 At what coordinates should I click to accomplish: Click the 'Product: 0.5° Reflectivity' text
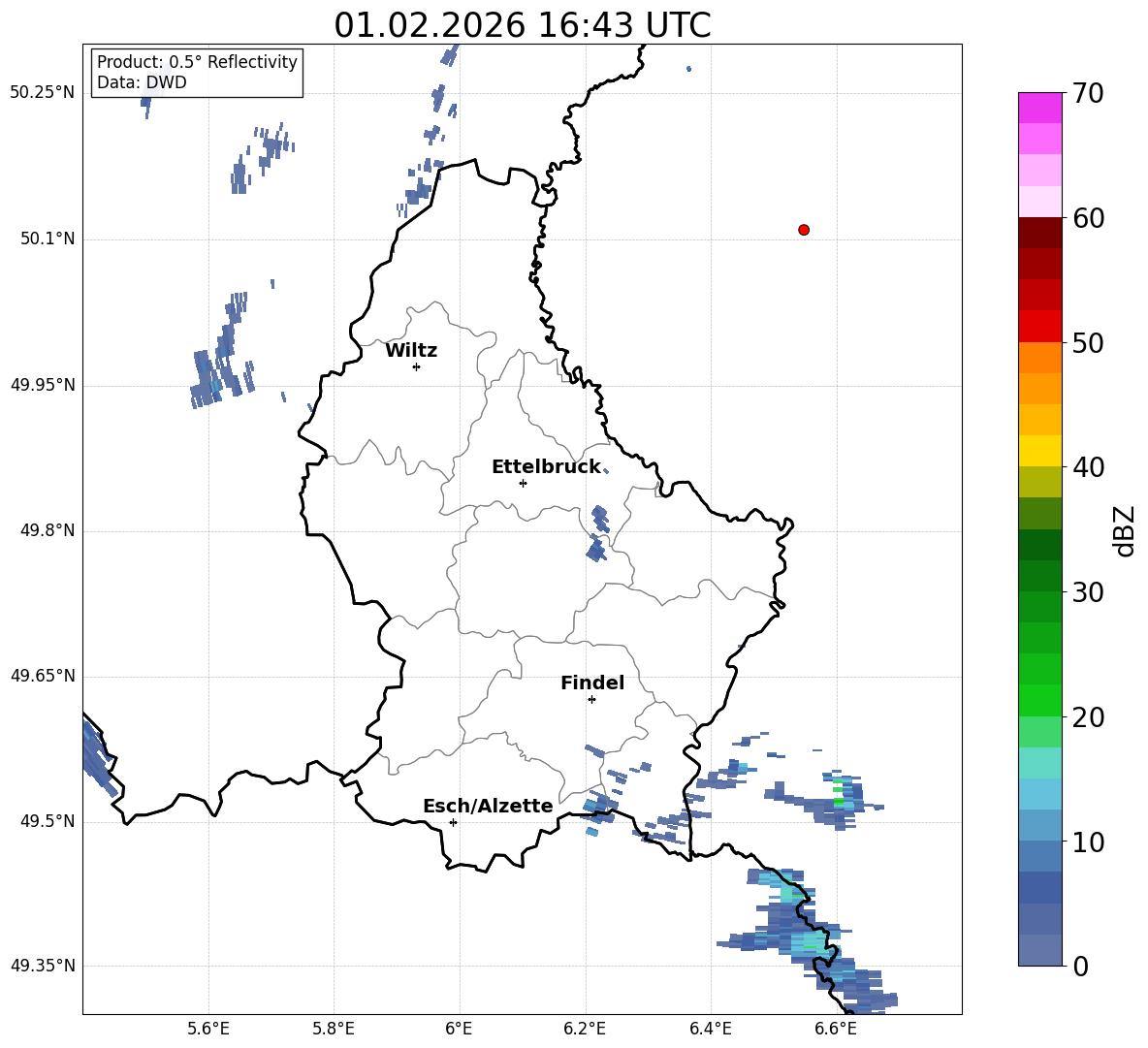pyautogui.click(x=197, y=62)
